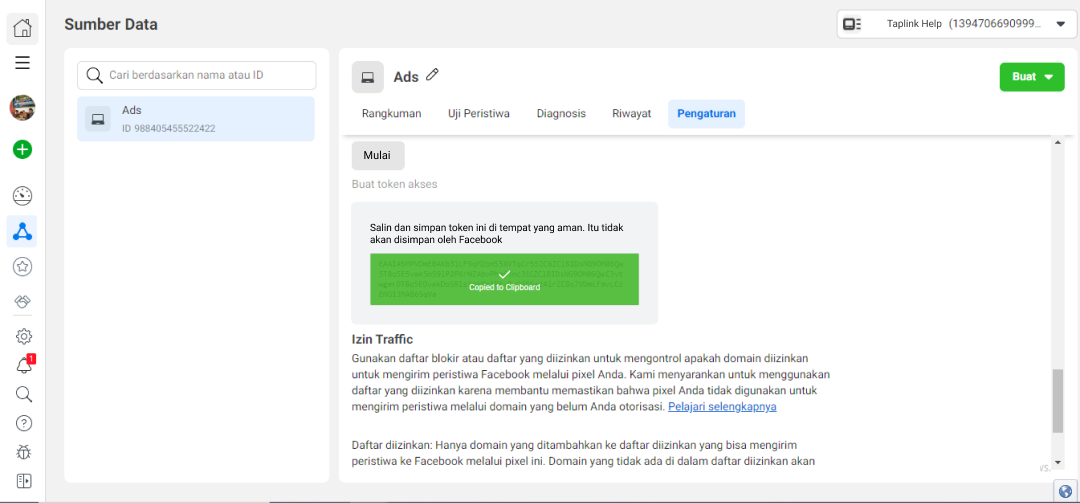This screenshot has height=503, width=1080.
Task: Switch to the Uji Peristiwa tab
Action: (x=479, y=114)
